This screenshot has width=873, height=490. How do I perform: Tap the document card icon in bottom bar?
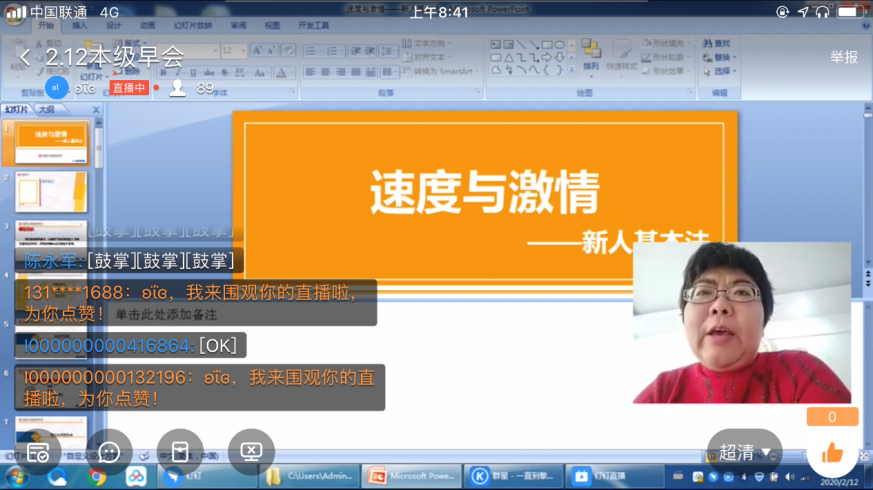coord(180,452)
